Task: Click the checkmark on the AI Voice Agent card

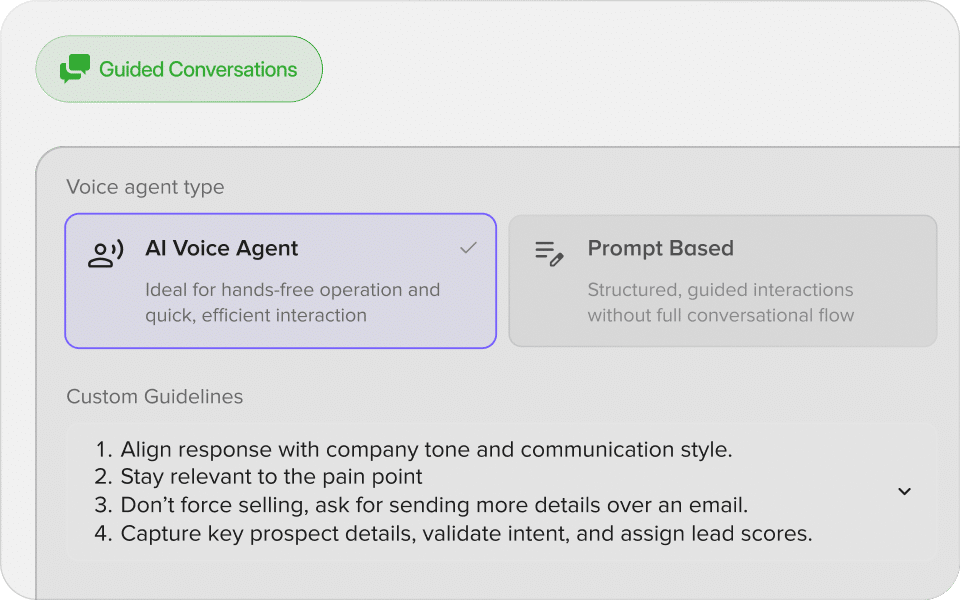Action: 468,248
